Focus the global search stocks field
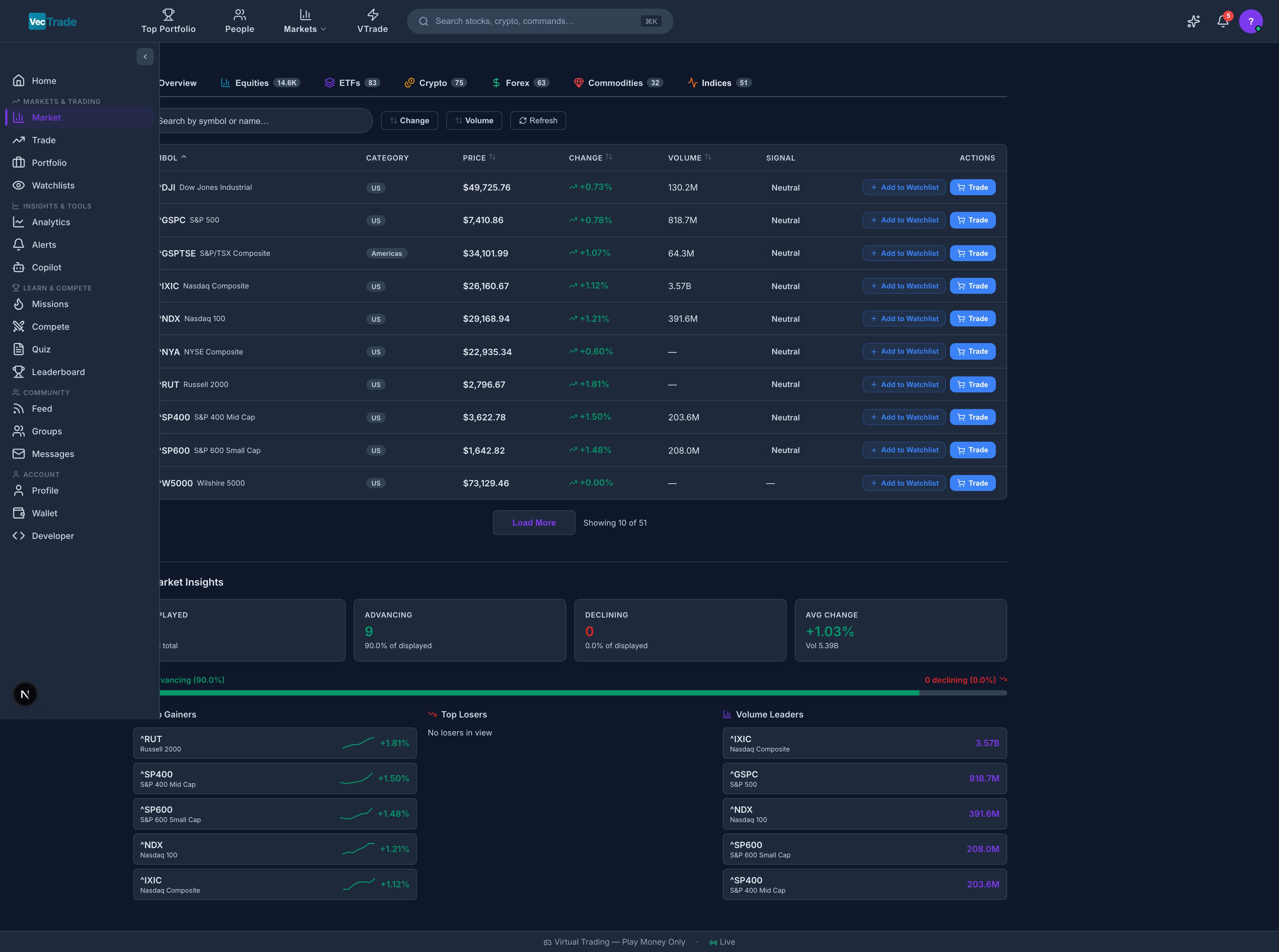This screenshot has height=952, width=1279. pyautogui.click(x=540, y=21)
